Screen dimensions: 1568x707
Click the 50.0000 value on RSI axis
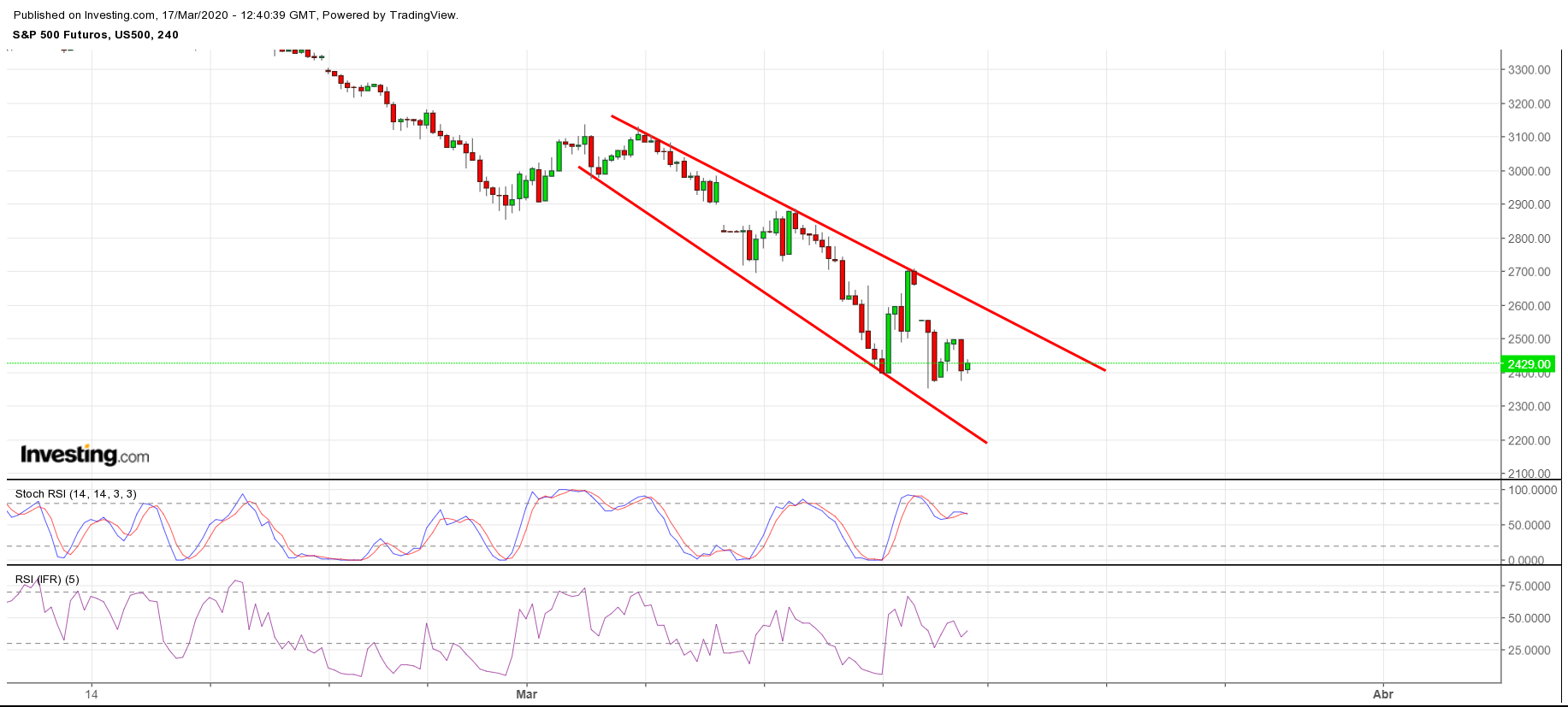(x=1530, y=618)
